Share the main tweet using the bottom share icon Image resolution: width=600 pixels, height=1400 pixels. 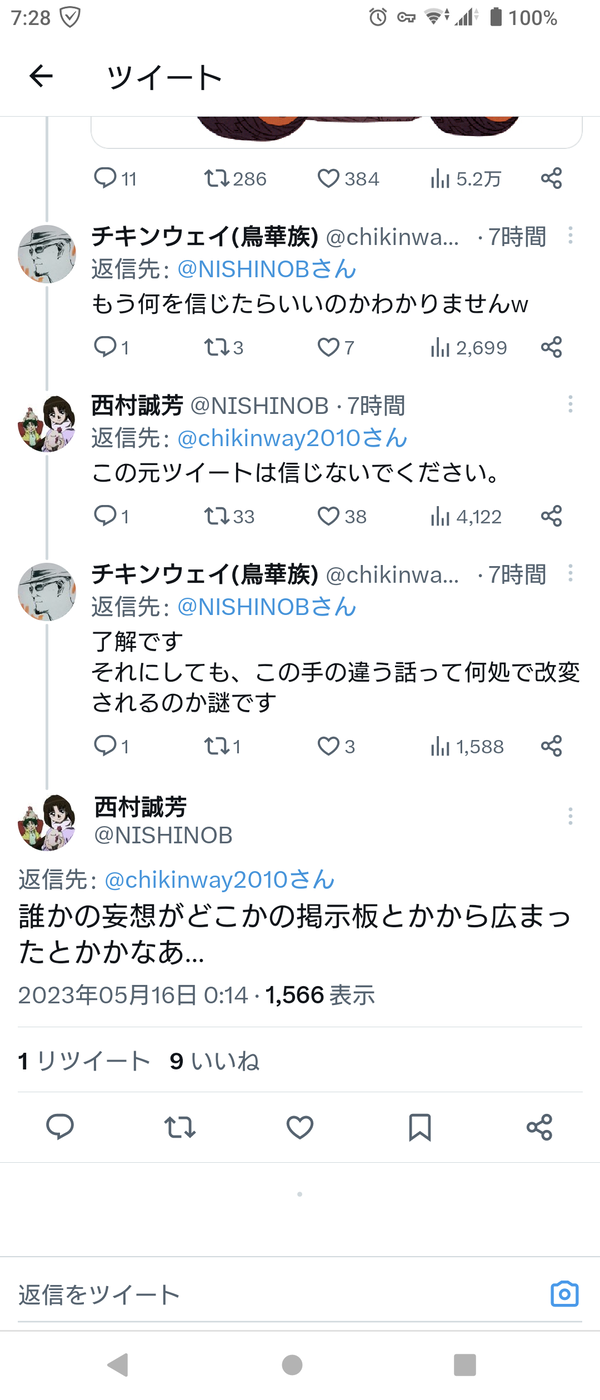point(539,1128)
